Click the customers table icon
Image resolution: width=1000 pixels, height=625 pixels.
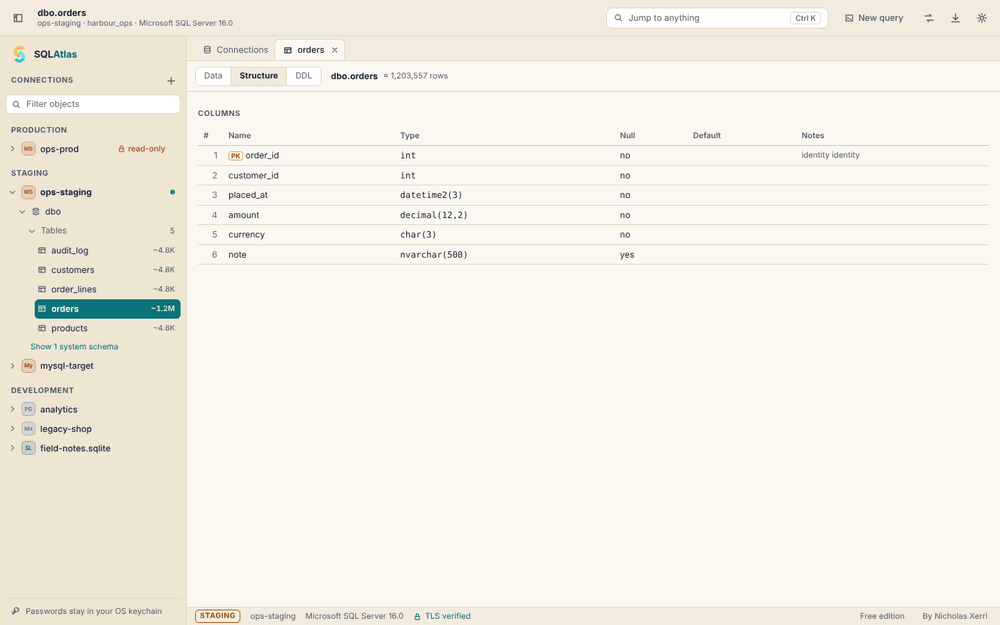(x=42, y=270)
